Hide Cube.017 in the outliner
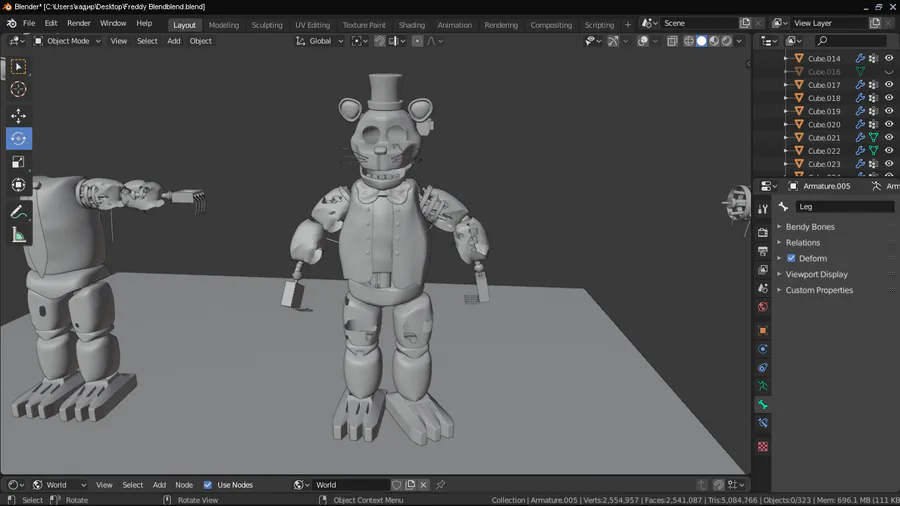Viewport: 900px width, 506px height. pos(889,85)
